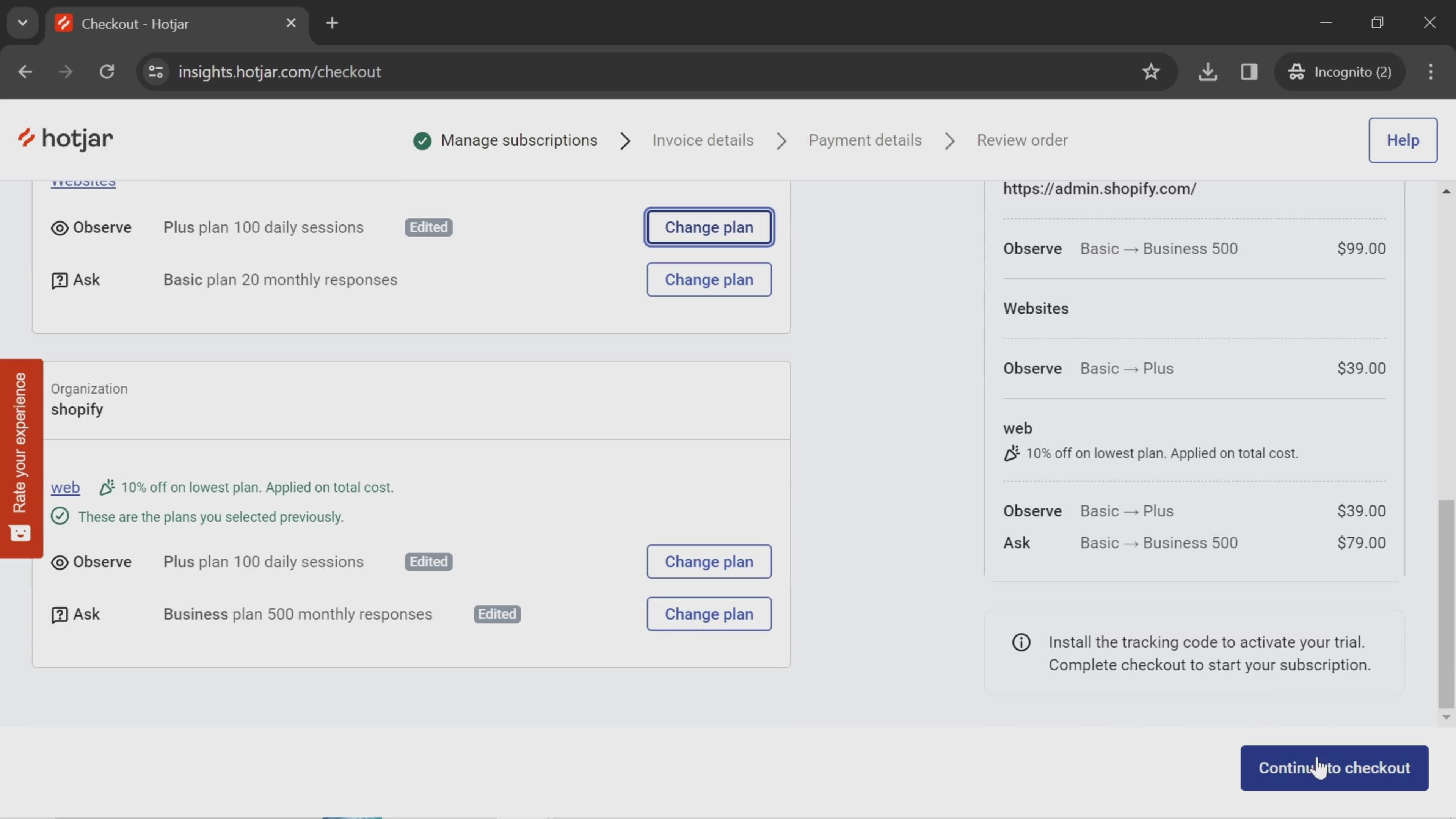Go back to the previous page

coord(25,72)
